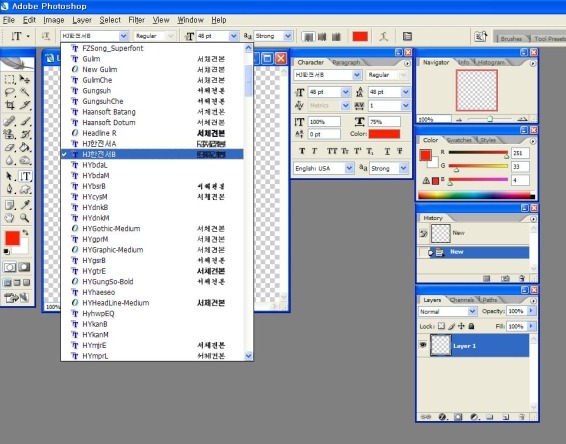Select the Move tool
This screenshot has height=444, width=566.
[25, 79]
